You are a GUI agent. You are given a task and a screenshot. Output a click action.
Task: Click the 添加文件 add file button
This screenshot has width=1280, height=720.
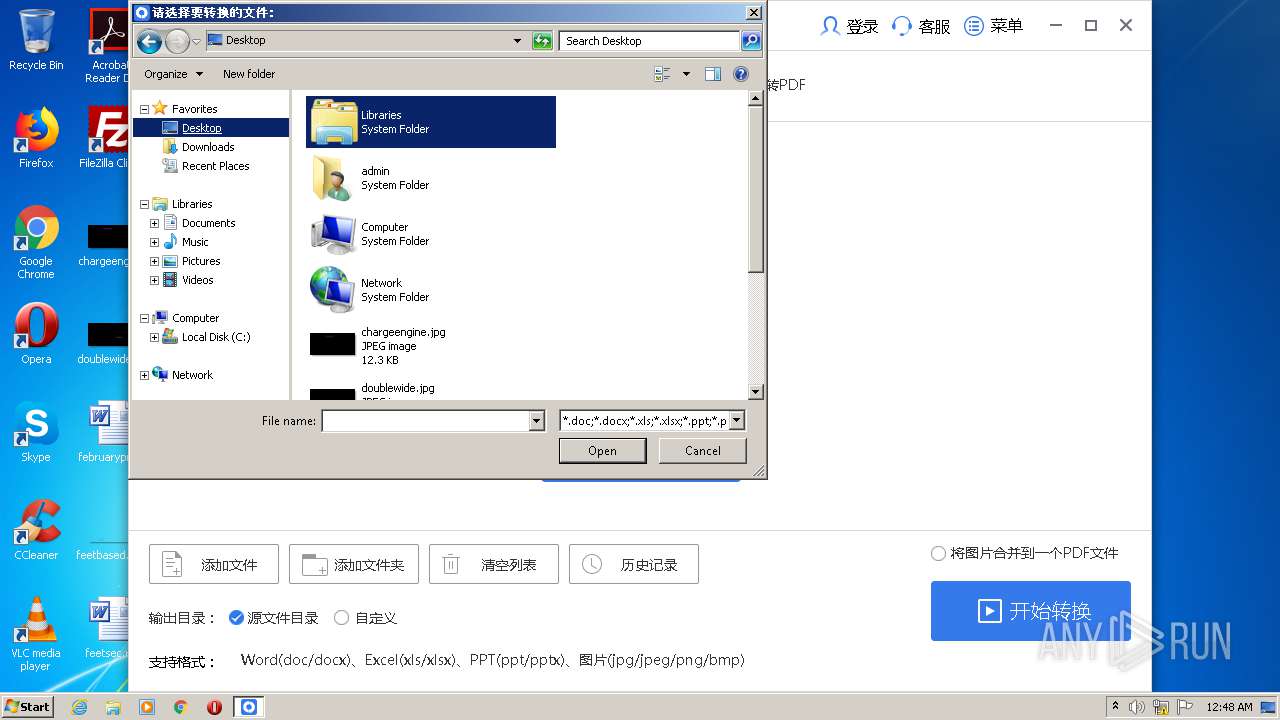[x=214, y=565]
